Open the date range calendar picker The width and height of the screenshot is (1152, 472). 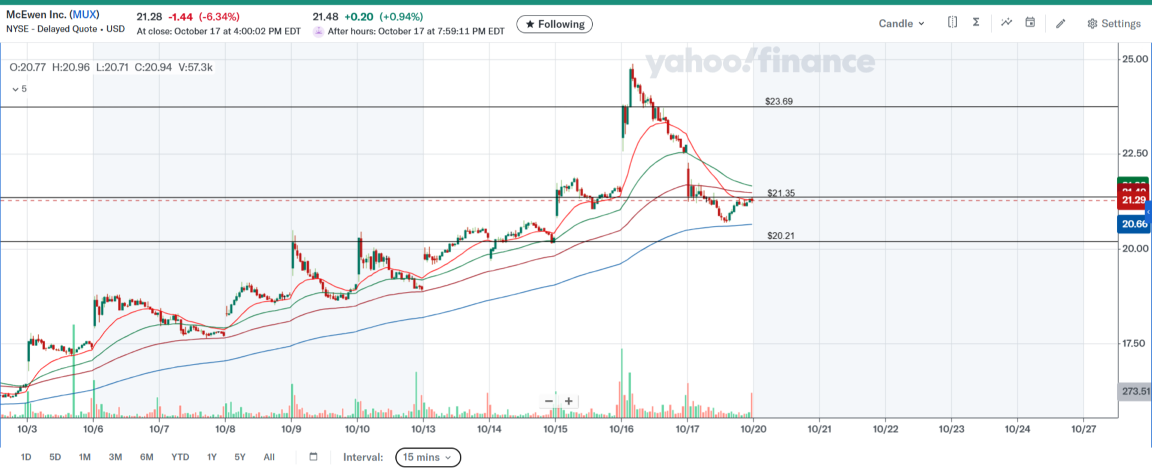tap(313, 457)
